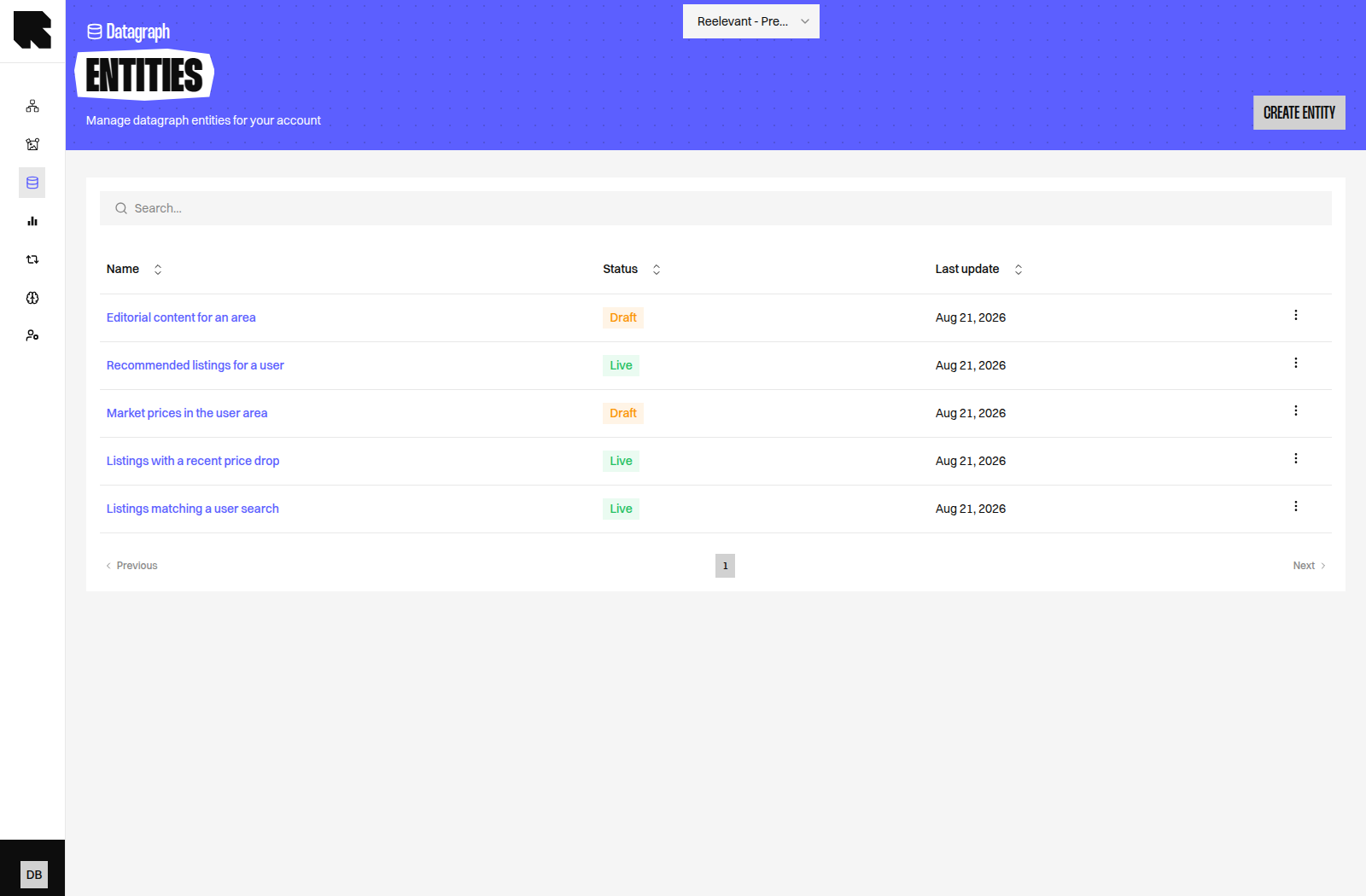The width and height of the screenshot is (1366, 896).
Task: Click Aug 21, 2026 in Recommended listings row
Action: coord(971,365)
